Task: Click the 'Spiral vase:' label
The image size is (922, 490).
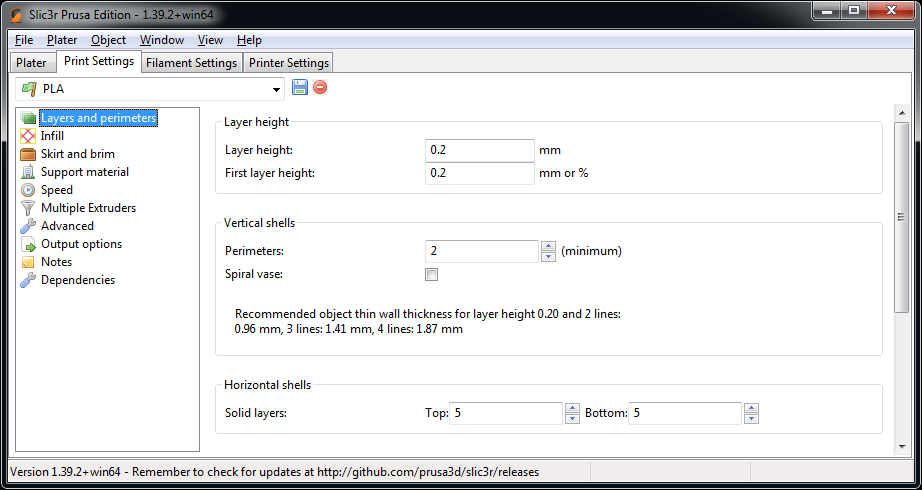Action: click(x=254, y=274)
